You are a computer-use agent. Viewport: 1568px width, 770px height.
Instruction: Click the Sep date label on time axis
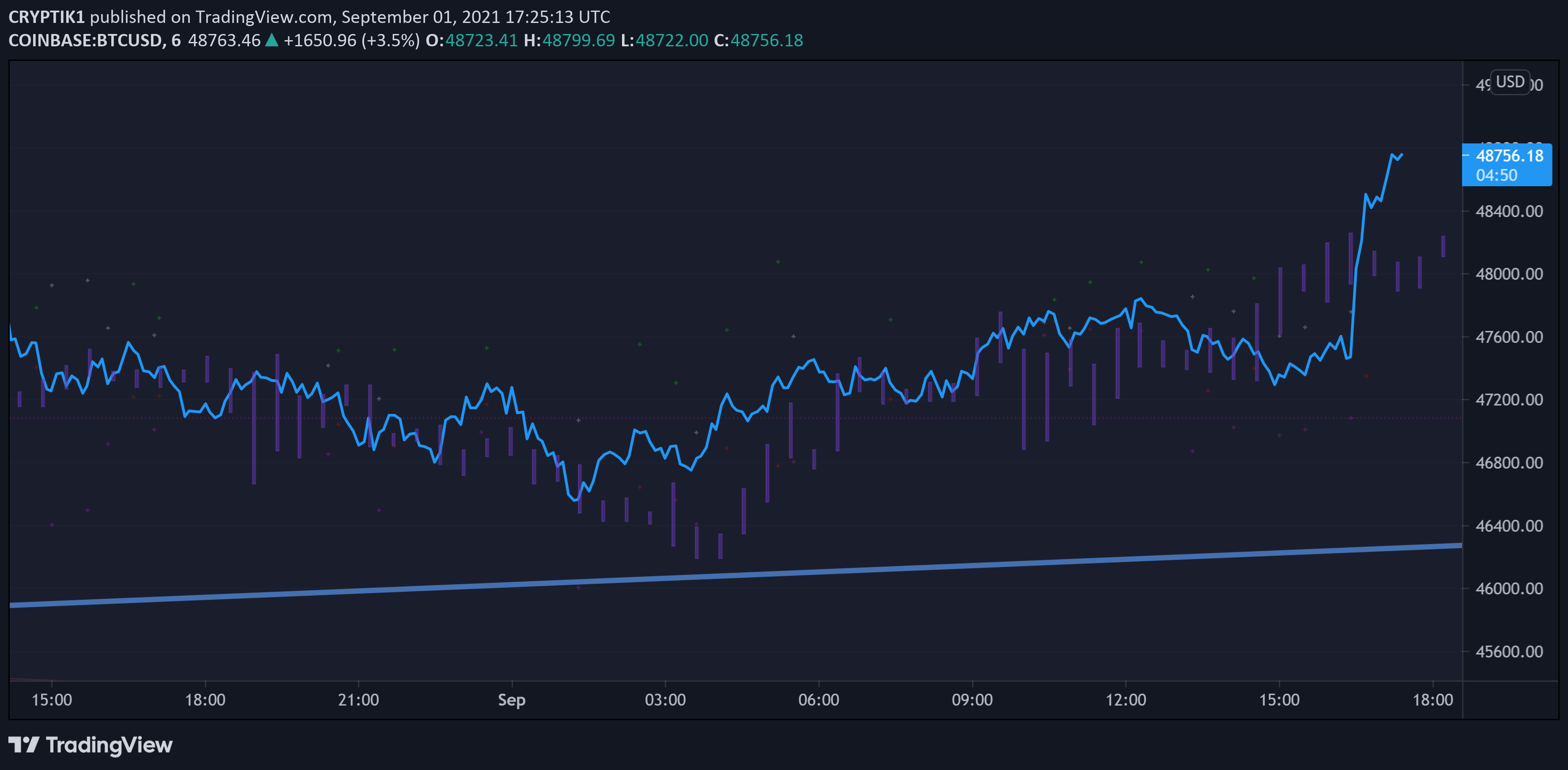tap(512, 700)
